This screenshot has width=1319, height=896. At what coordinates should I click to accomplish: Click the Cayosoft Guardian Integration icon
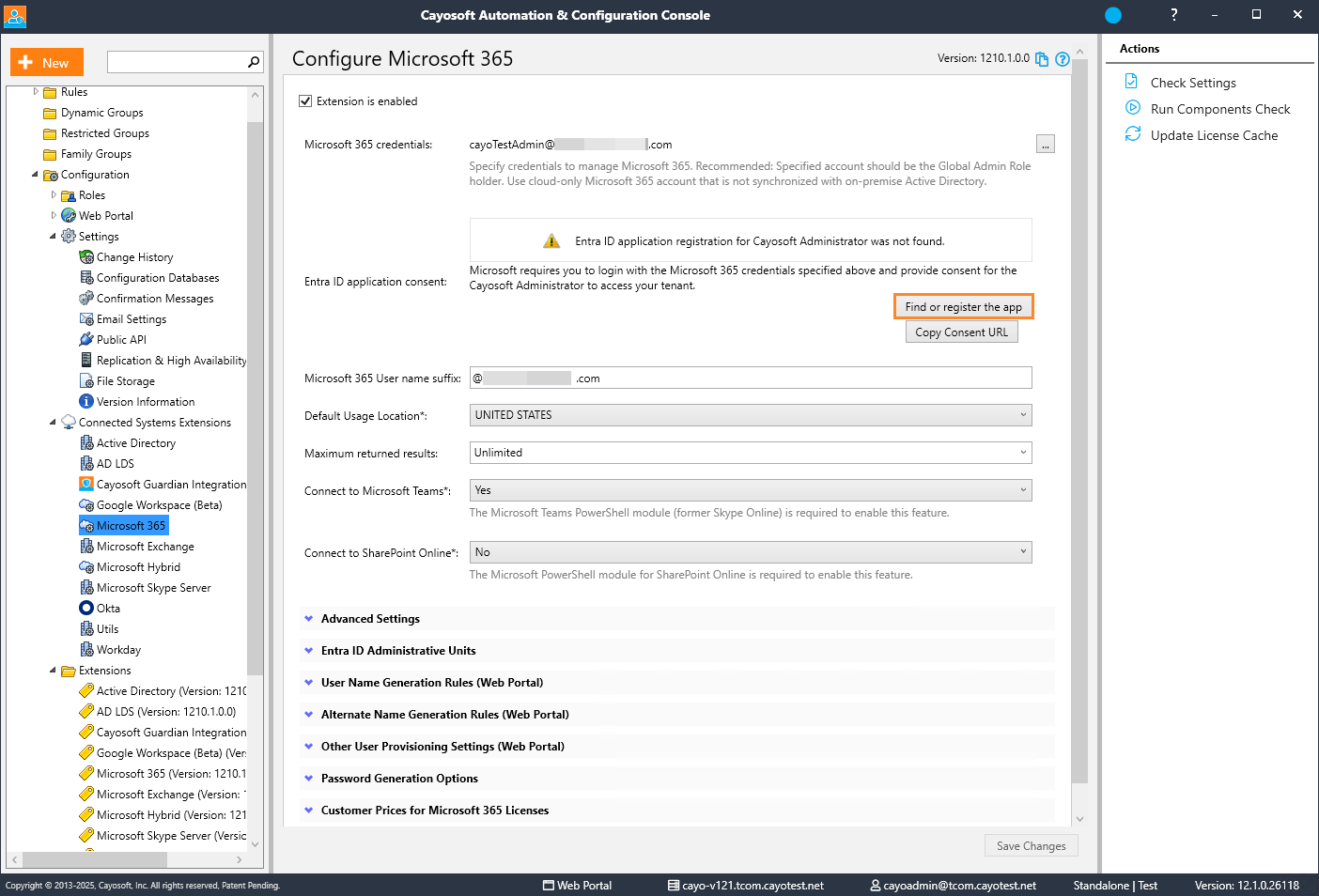pos(86,484)
